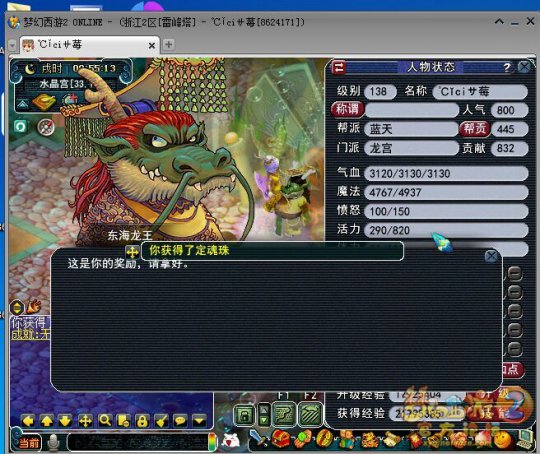Toggle the red swap button in status panel
The image size is (540, 454).
(x=339, y=68)
